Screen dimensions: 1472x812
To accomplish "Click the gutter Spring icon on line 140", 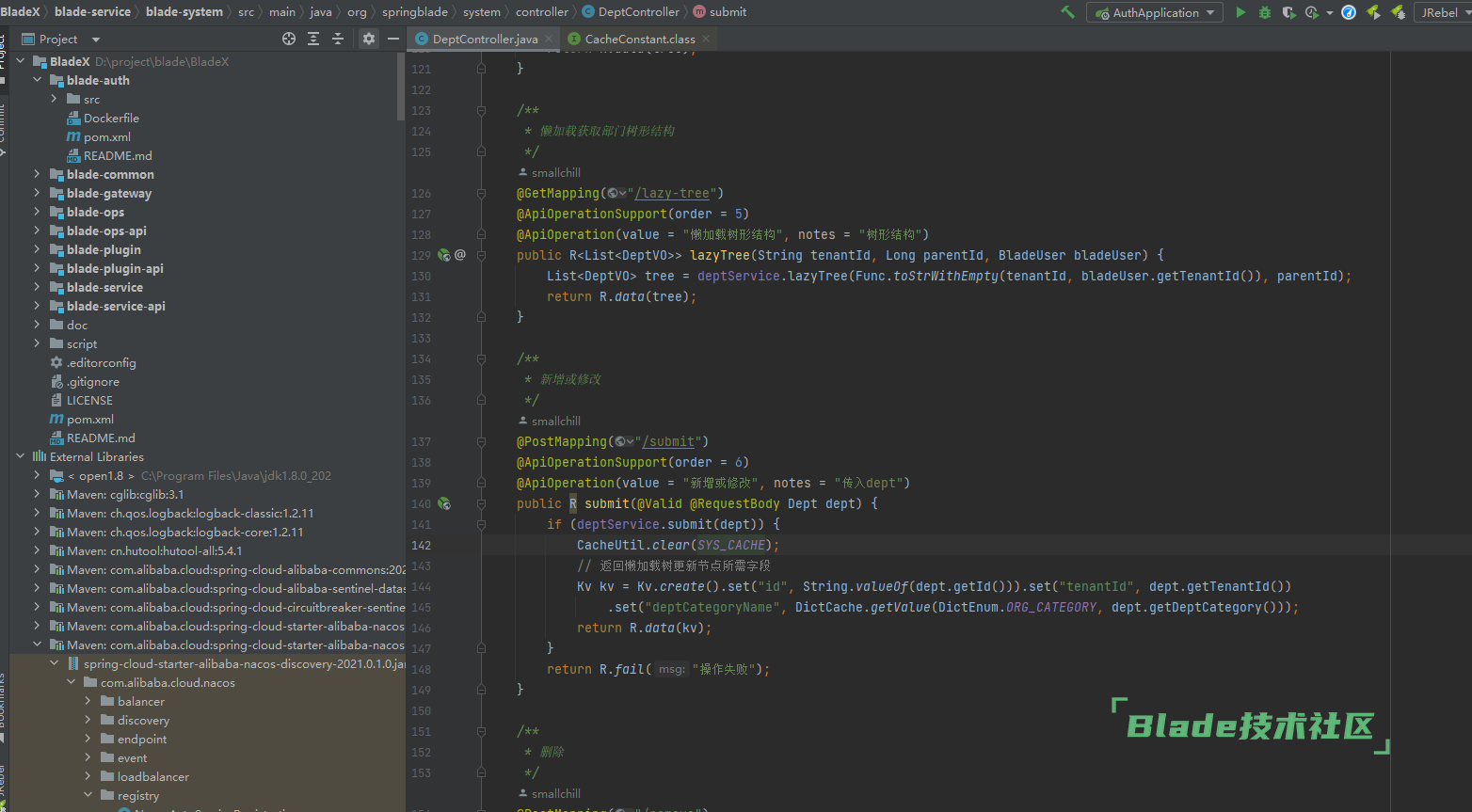I will pyautogui.click(x=444, y=503).
